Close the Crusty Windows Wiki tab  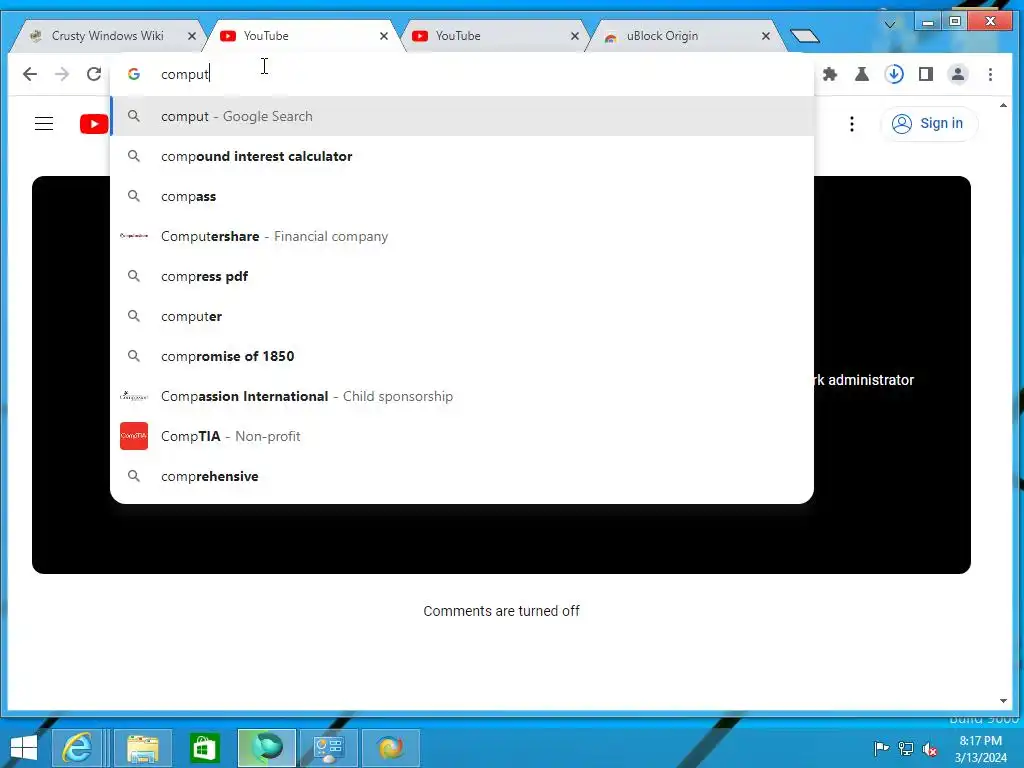(191, 36)
